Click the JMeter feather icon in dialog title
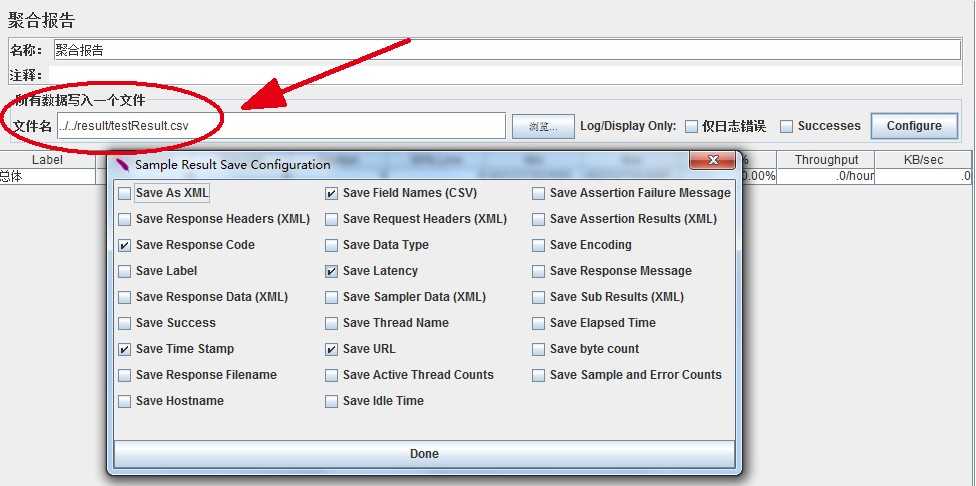Viewport: 976px width, 486px height. point(123,165)
